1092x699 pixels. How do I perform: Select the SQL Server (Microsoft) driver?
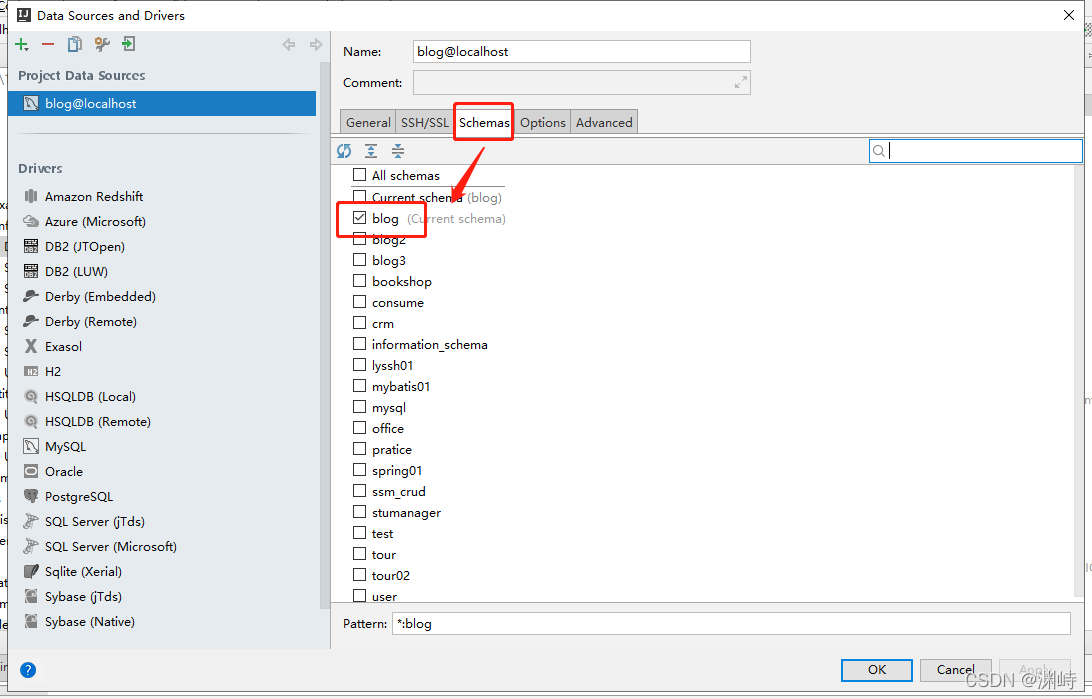[x=111, y=547]
